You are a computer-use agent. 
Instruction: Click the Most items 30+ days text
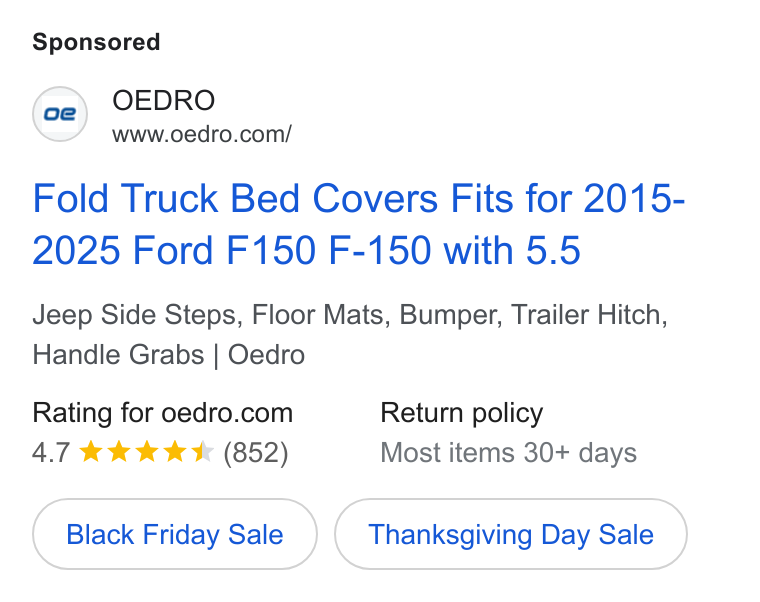508,453
